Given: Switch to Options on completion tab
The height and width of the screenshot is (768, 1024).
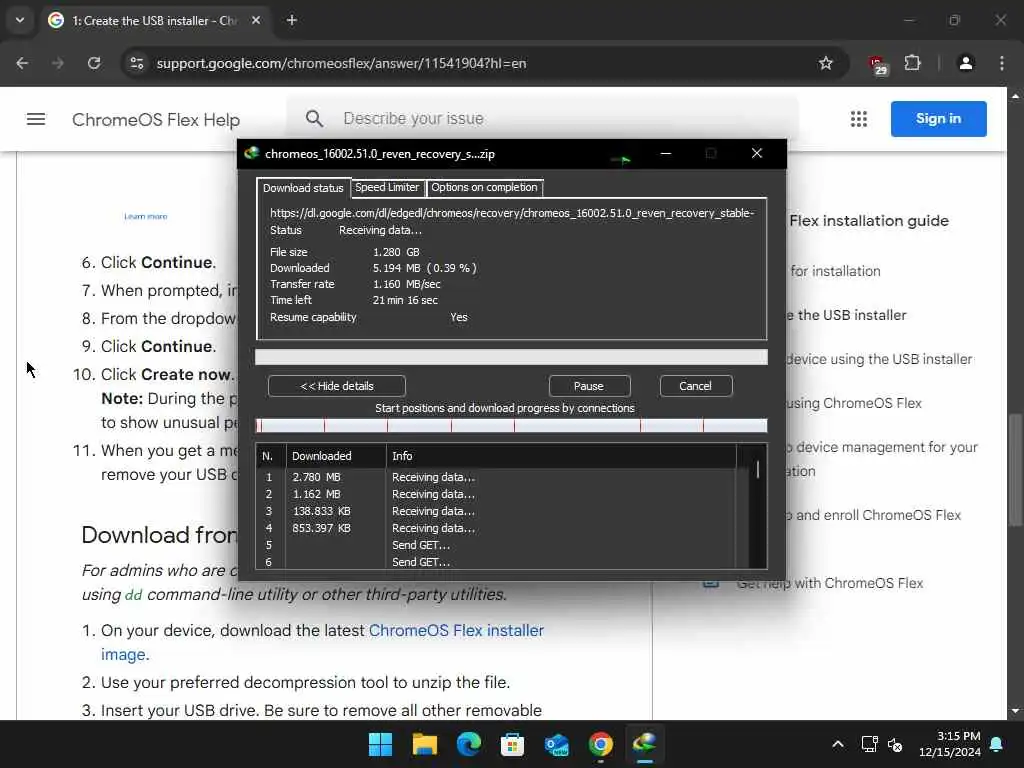Looking at the screenshot, I should click(x=484, y=187).
